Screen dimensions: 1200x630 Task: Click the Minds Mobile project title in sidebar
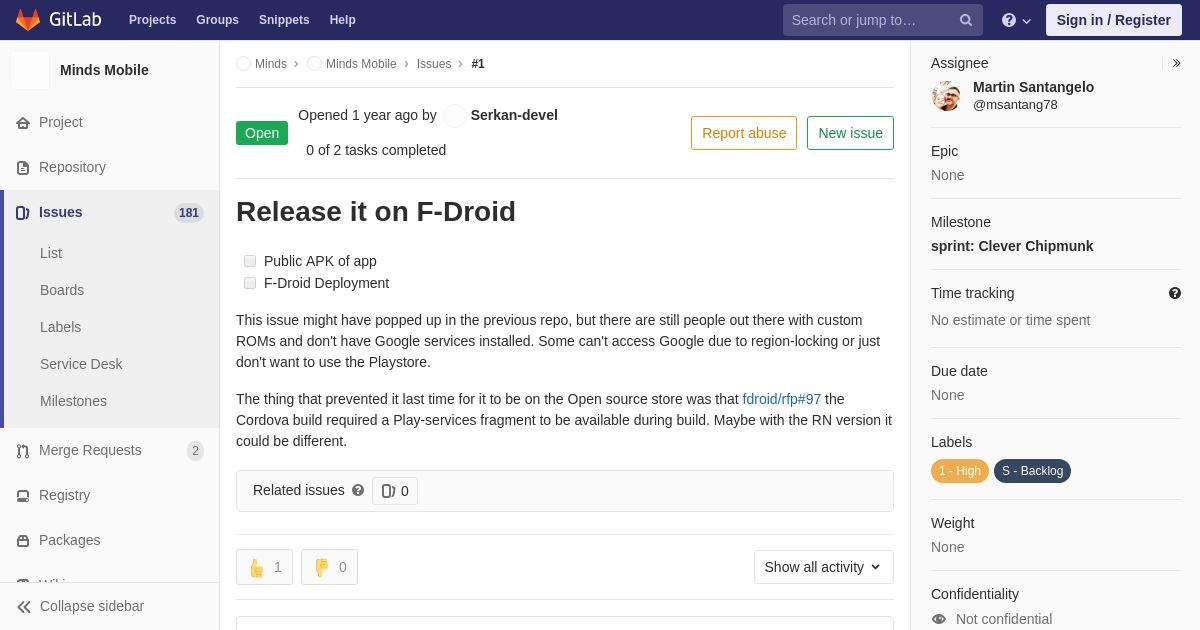coord(104,70)
